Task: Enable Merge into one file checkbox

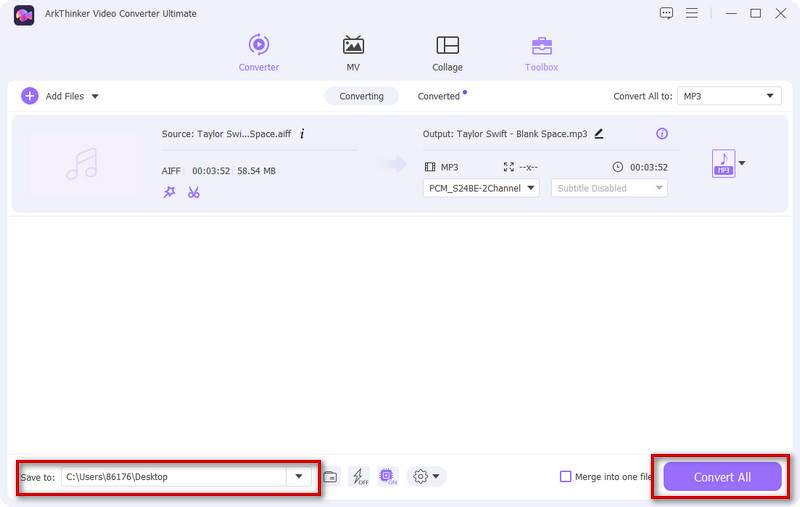Action: coord(565,476)
